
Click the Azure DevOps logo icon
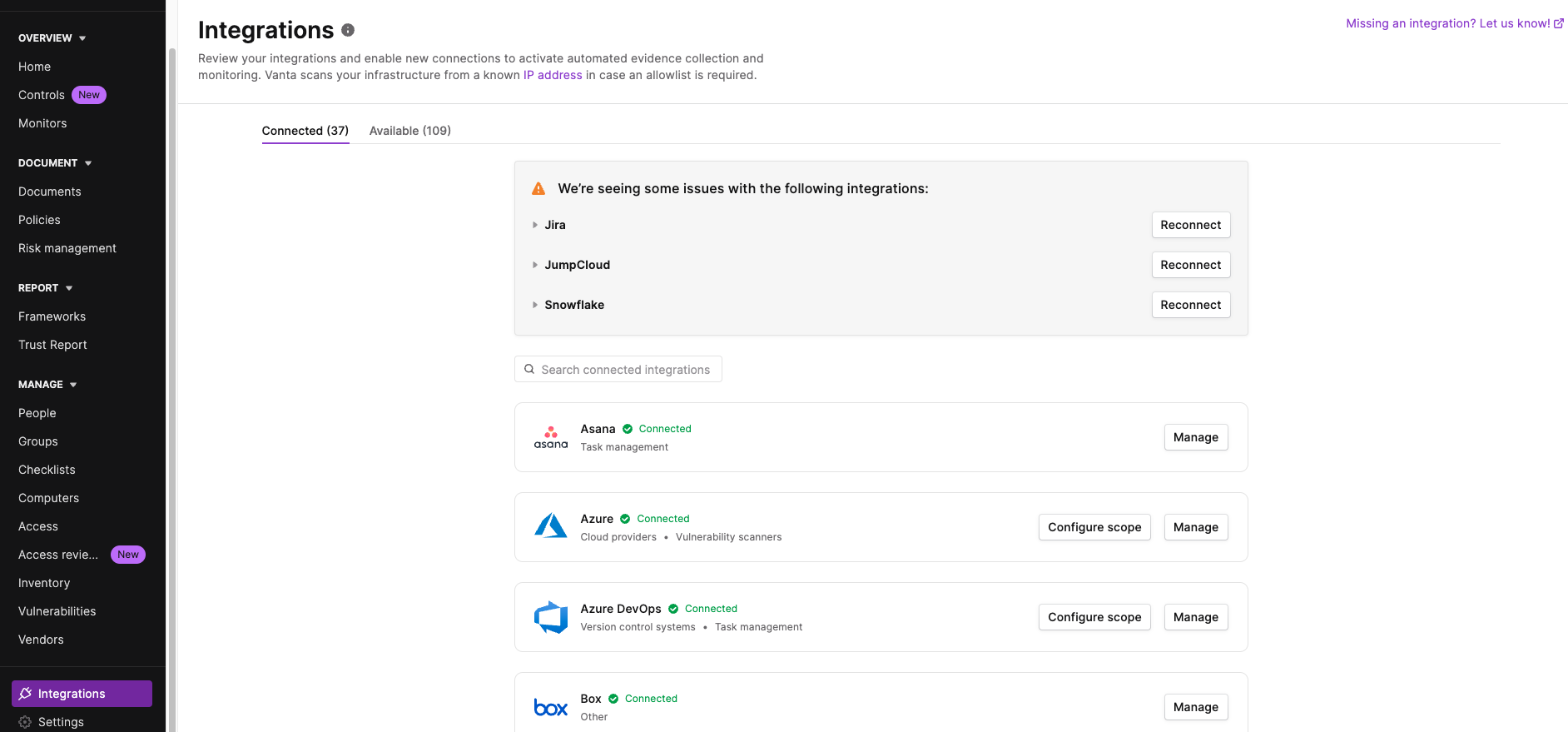551,617
